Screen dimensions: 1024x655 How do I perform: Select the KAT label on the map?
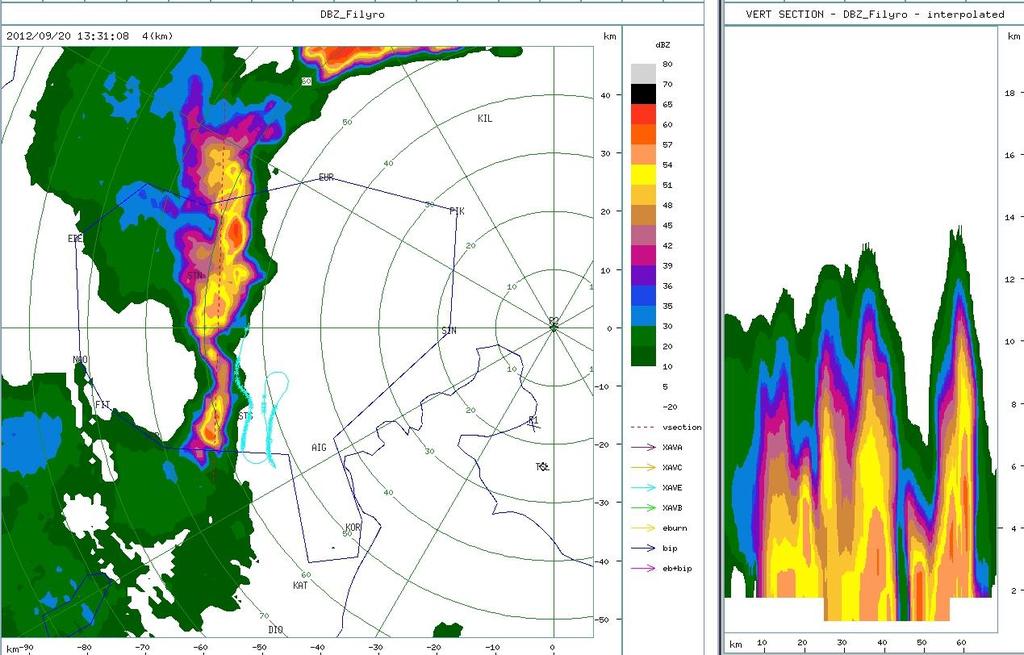(x=300, y=586)
